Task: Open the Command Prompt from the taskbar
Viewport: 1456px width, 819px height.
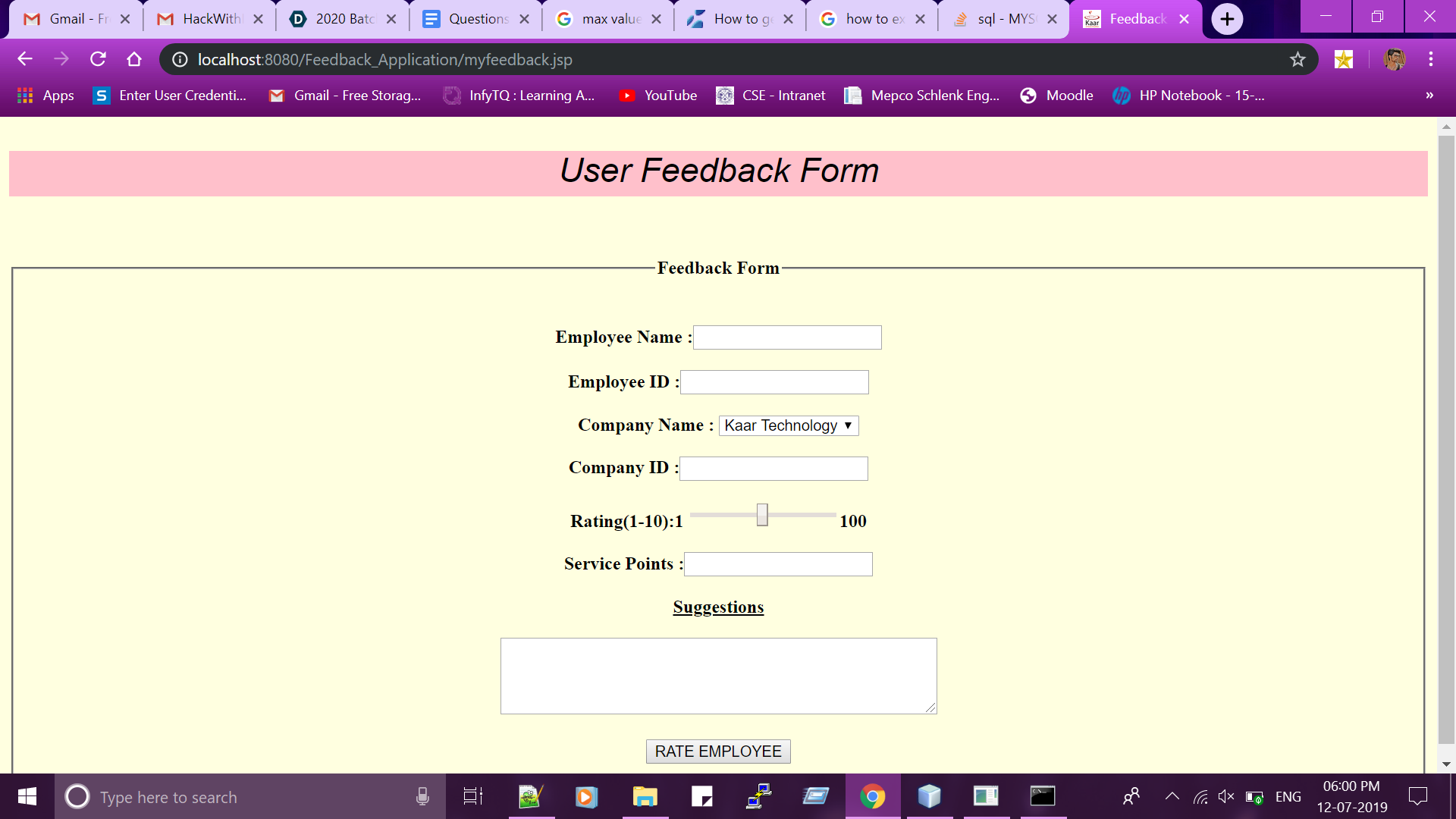Action: point(1043,796)
